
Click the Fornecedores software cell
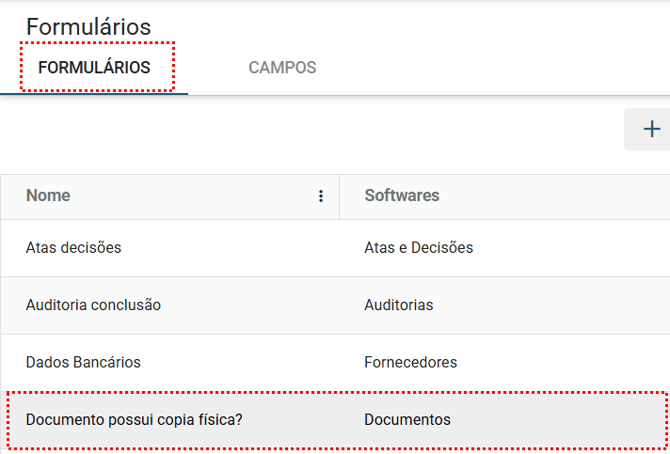pyautogui.click(x=410, y=362)
